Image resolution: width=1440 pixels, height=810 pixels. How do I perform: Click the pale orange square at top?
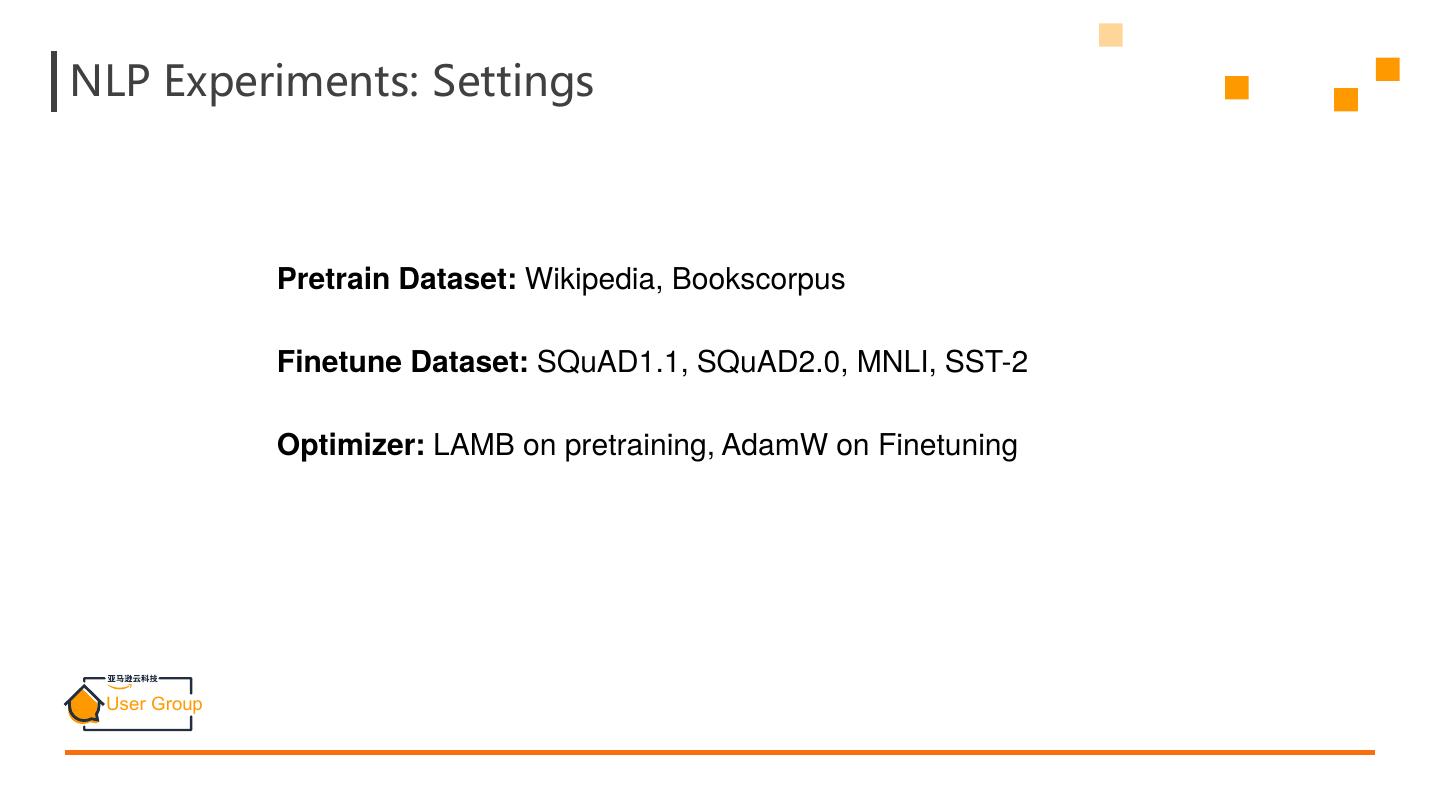click(1110, 35)
